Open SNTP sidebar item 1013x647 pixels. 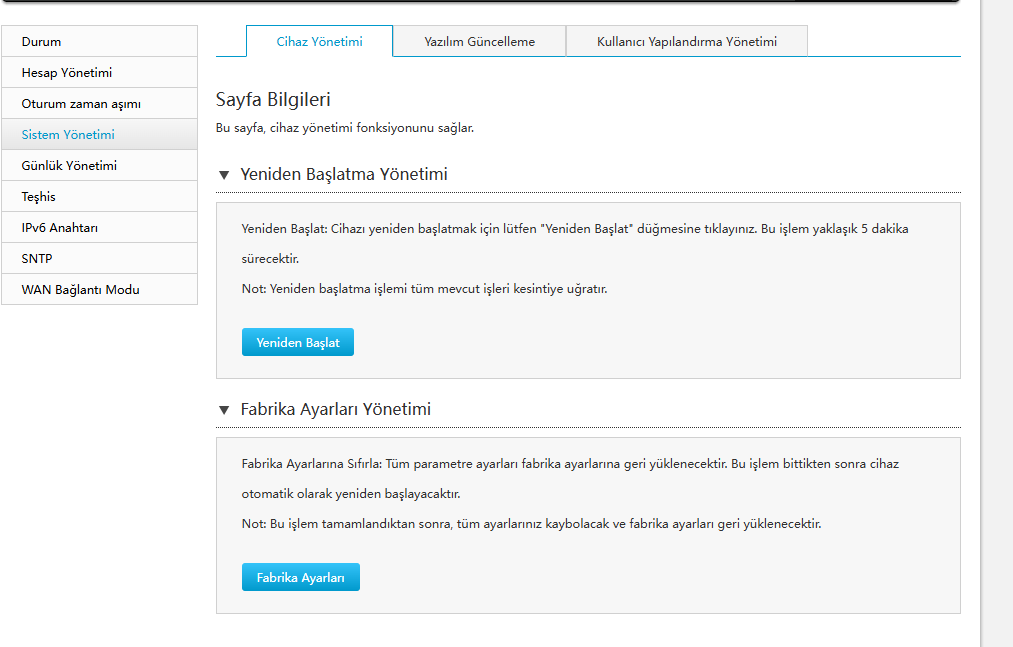99,259
